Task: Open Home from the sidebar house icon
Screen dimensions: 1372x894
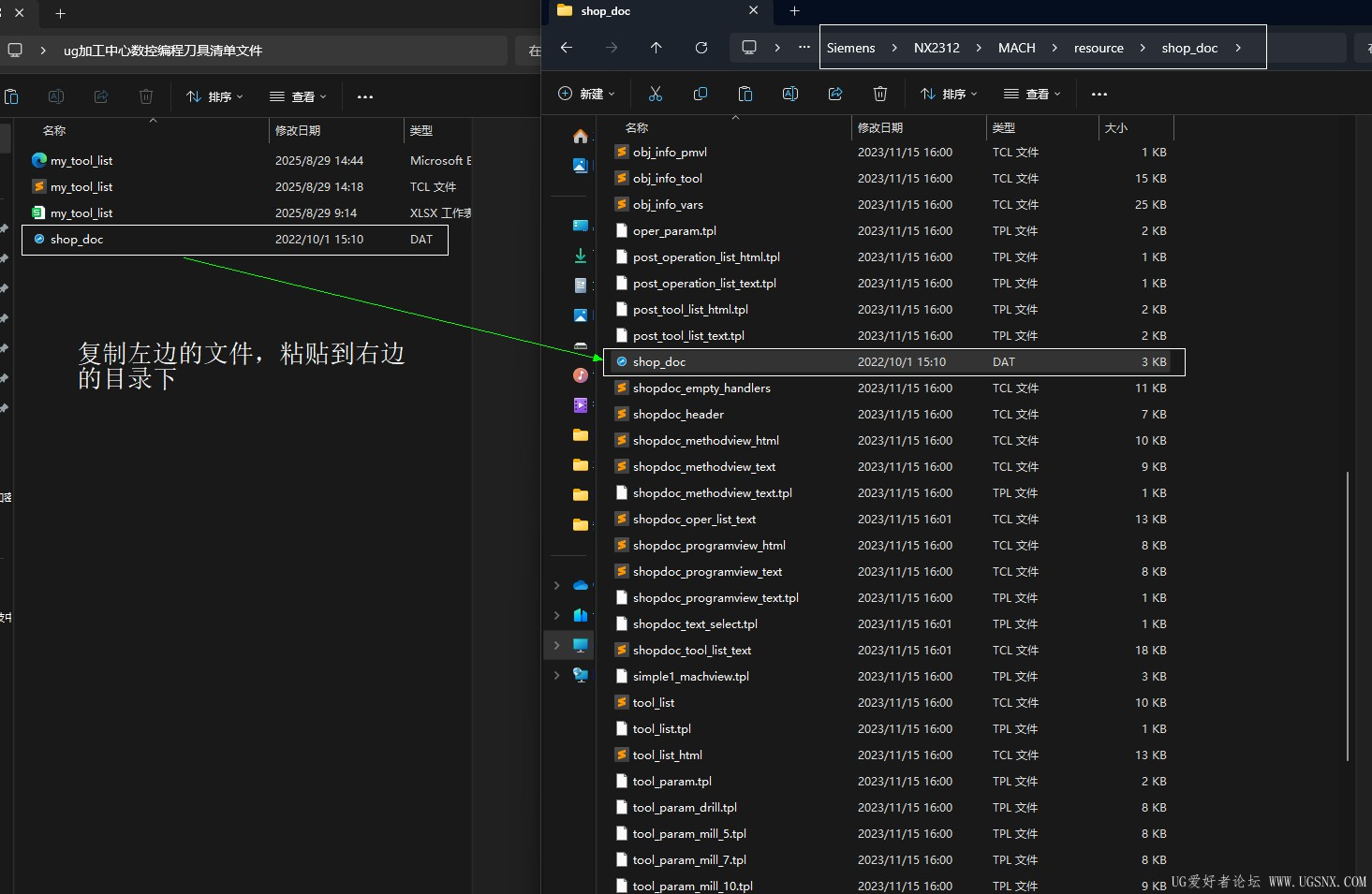Action: [x=581, y=137]
